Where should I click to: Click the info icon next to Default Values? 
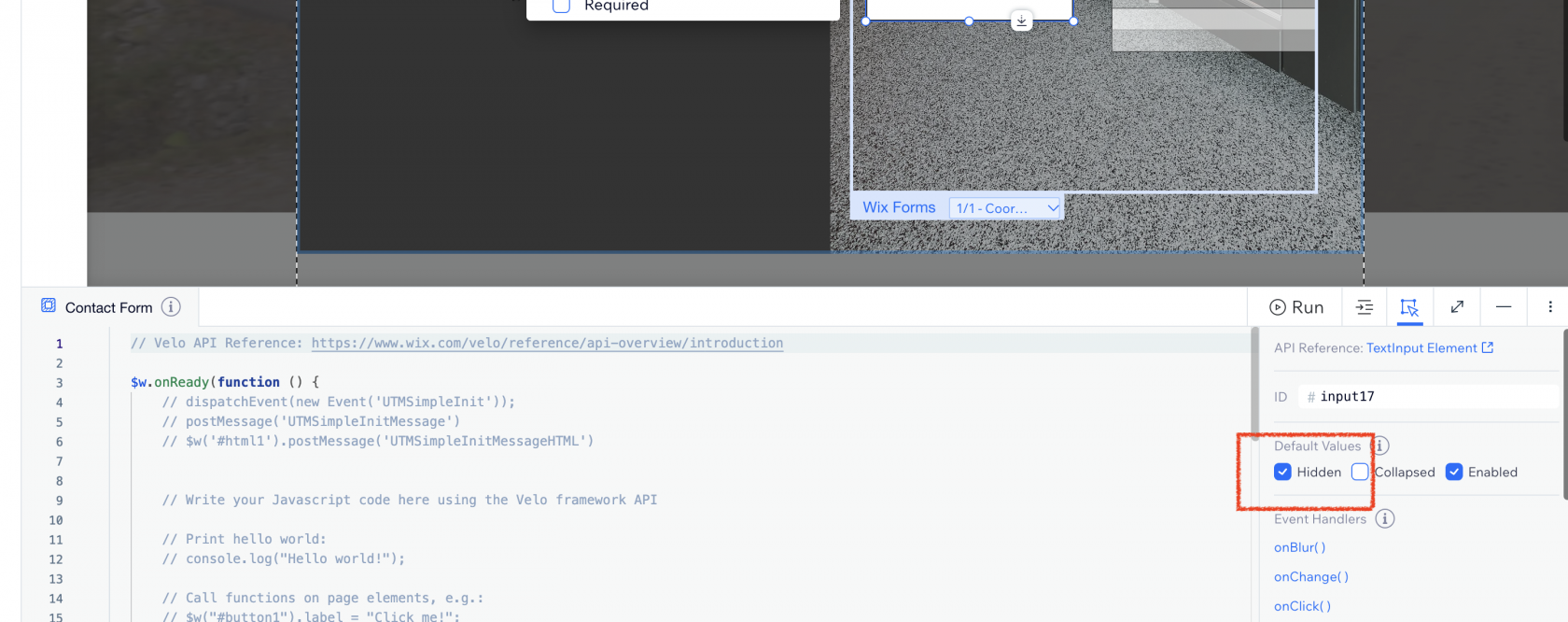(x=1379, y=445)
